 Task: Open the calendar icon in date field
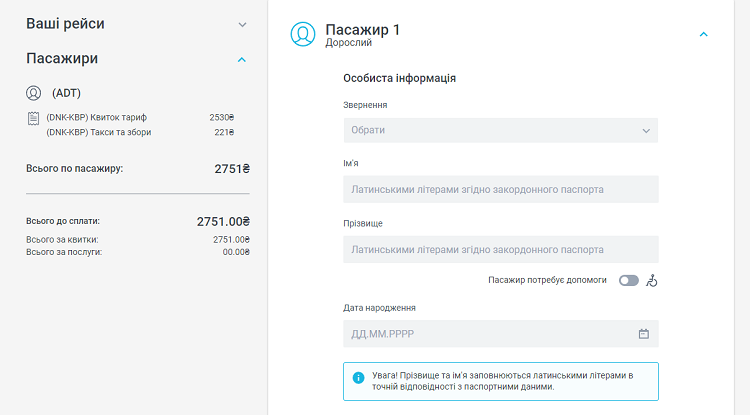(644, 334)
